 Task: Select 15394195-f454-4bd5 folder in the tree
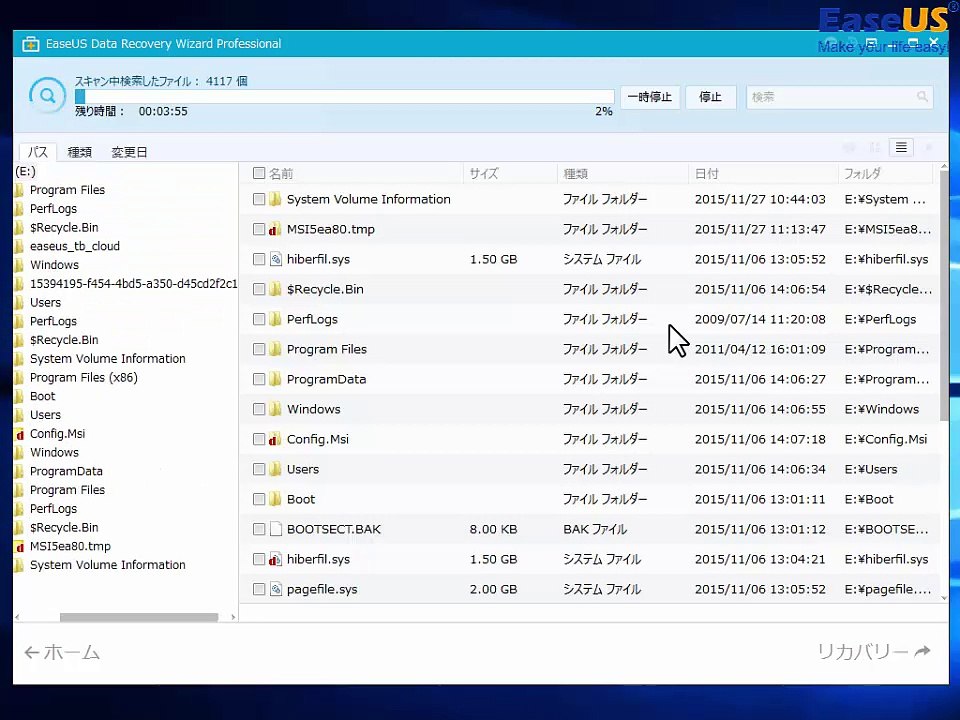(x=133, y=283)
